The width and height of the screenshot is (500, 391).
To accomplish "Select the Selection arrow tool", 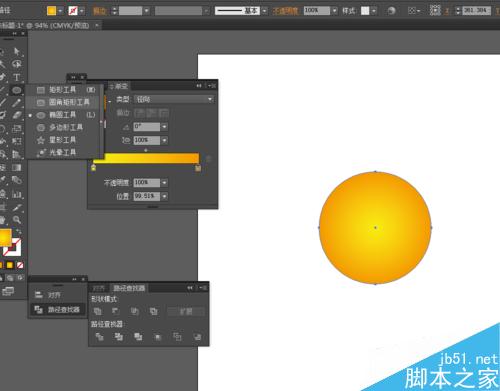I will click(x=16, y=51).
